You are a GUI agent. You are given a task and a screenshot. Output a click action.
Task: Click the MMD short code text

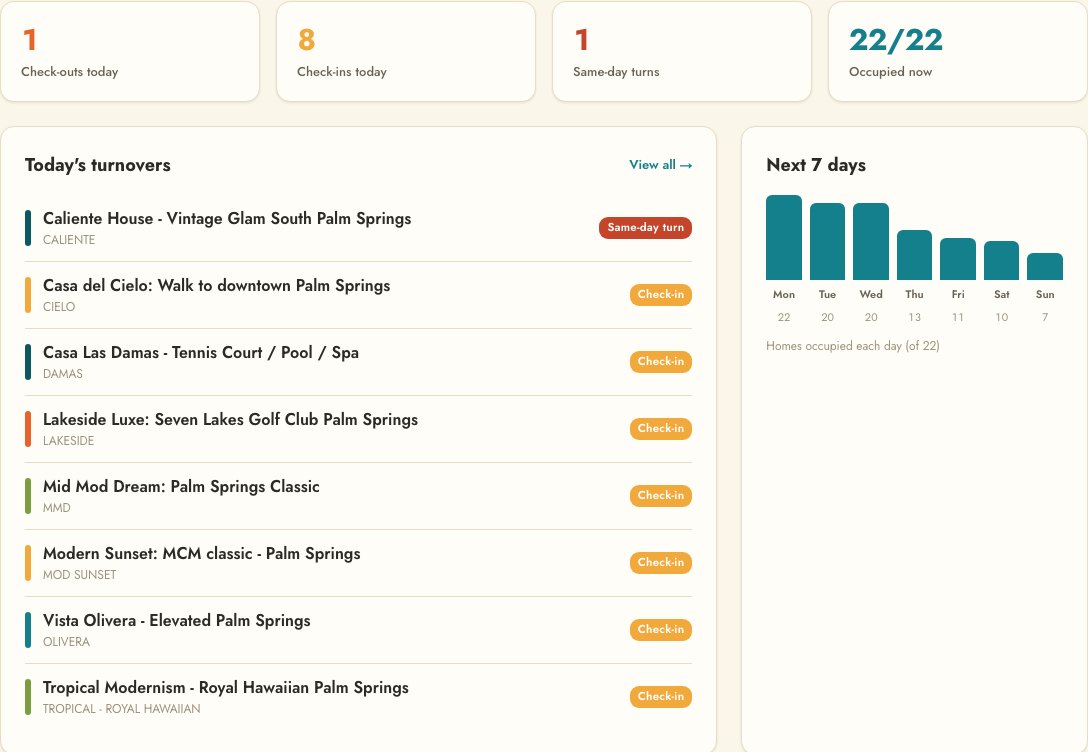pos(56,508)
